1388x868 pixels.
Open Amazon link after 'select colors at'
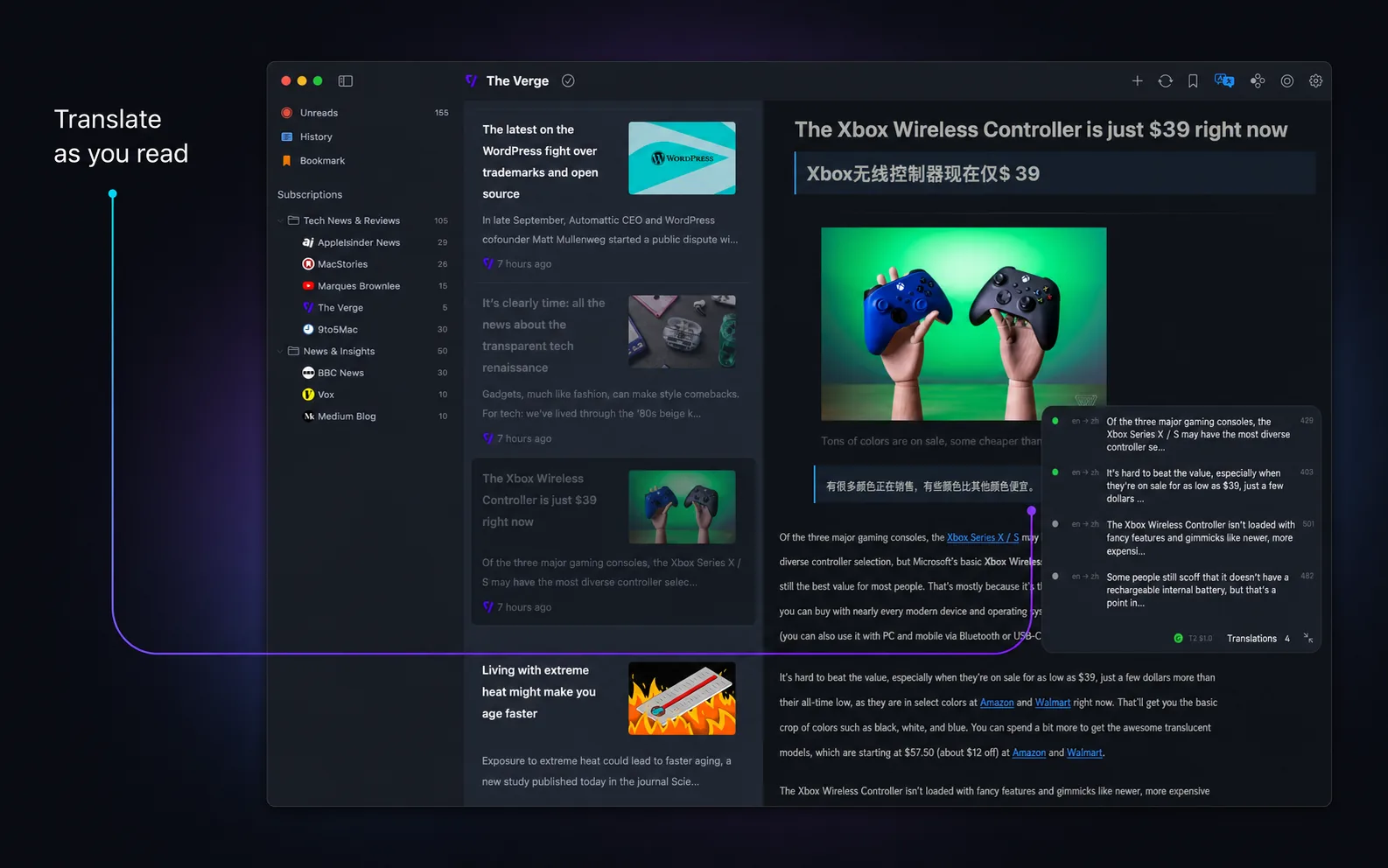click(x=997, y=703)
